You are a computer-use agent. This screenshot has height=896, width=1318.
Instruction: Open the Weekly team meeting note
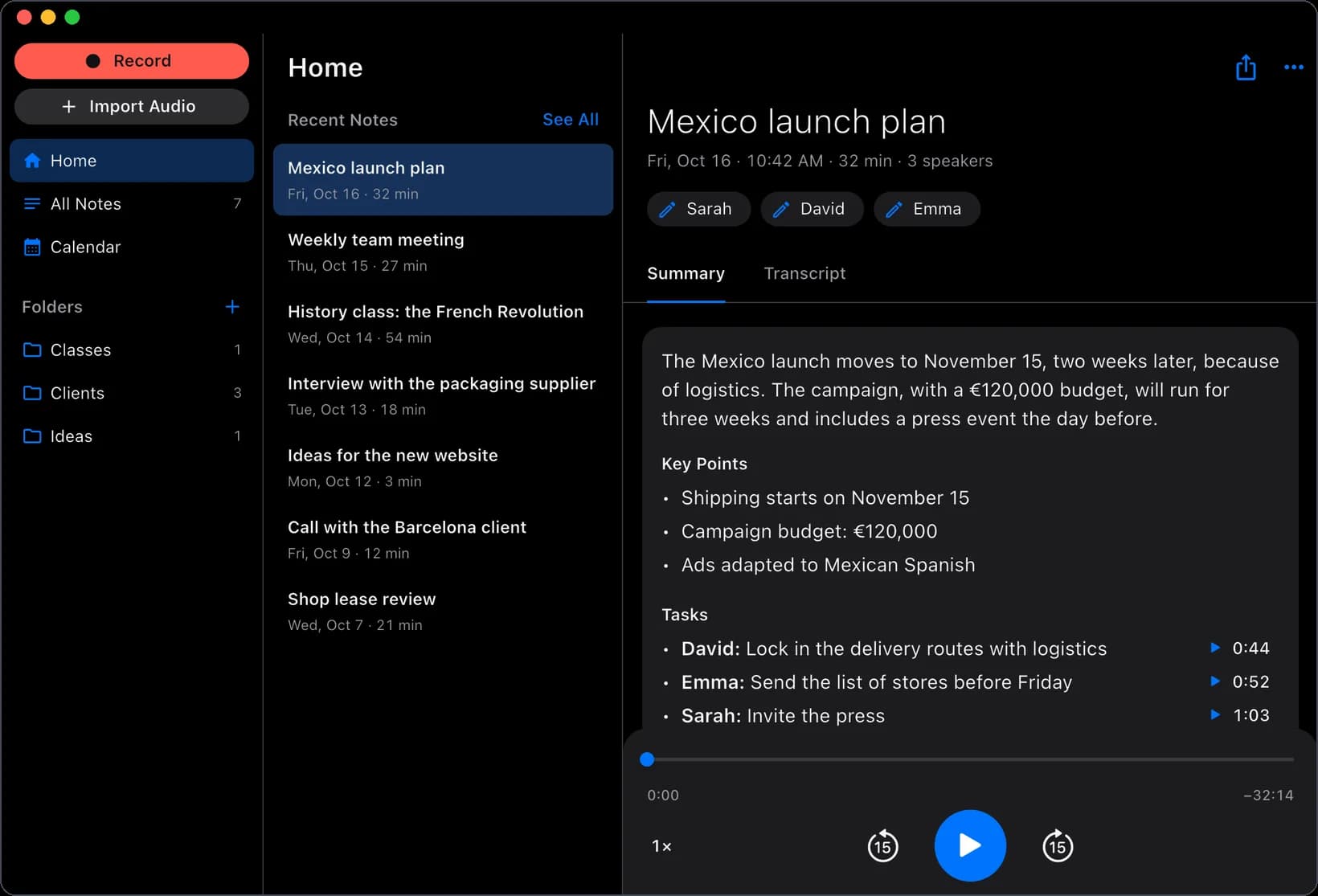(443, 252)
